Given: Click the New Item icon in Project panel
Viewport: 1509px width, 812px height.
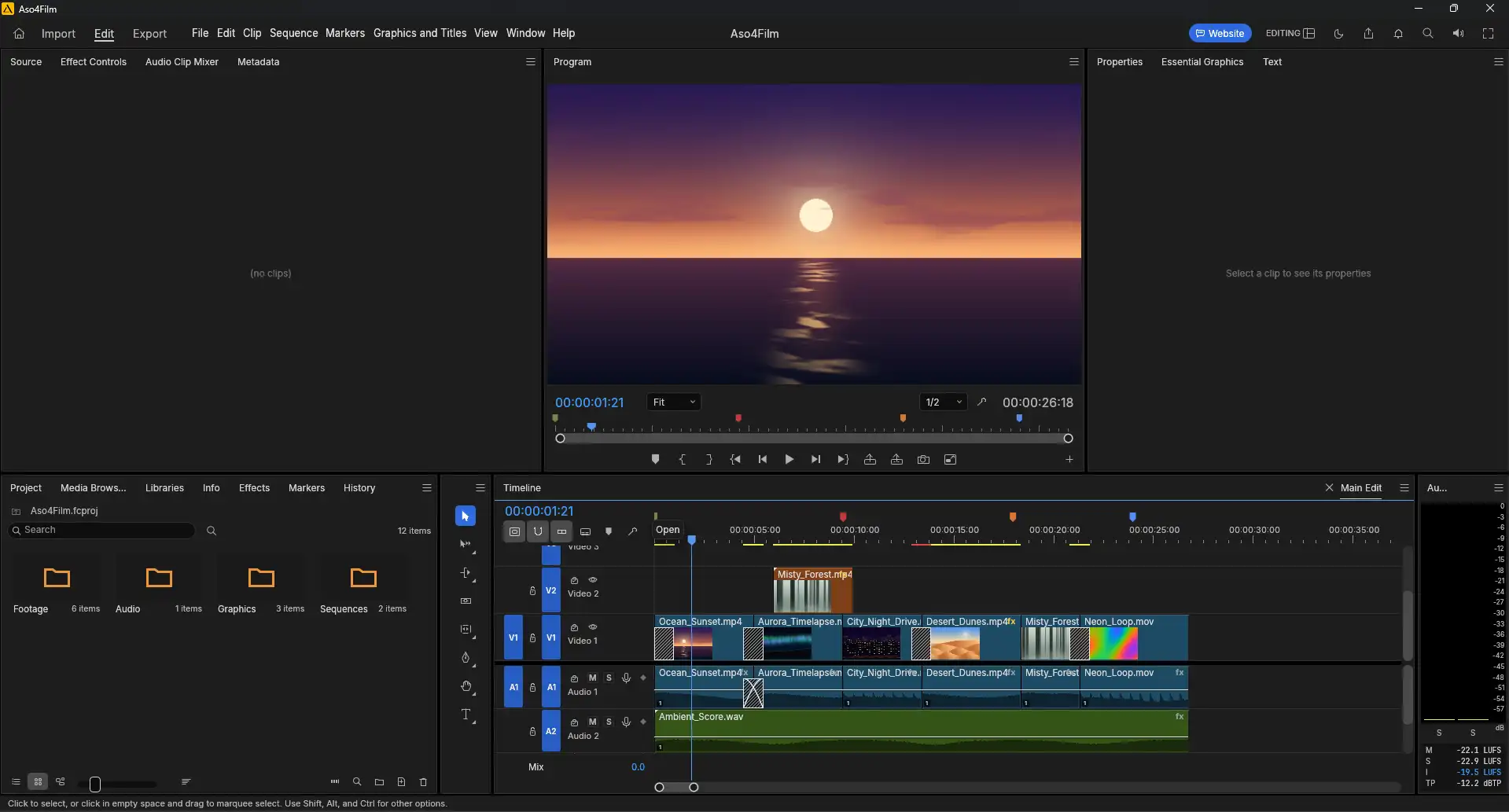Looking at the screenshot, I should click(401, 782).
